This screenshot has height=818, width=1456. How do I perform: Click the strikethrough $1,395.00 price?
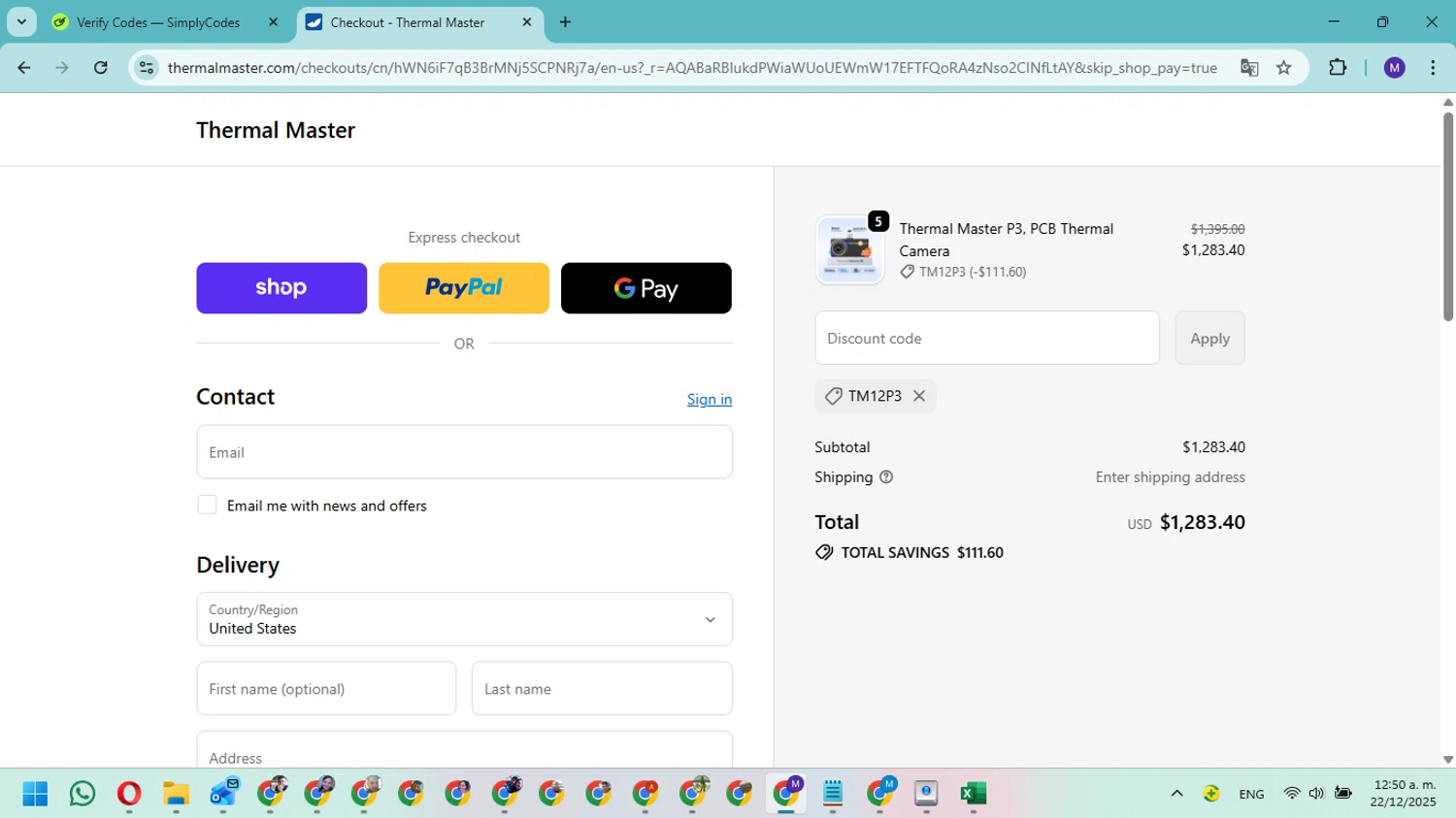pos(1217,229)
